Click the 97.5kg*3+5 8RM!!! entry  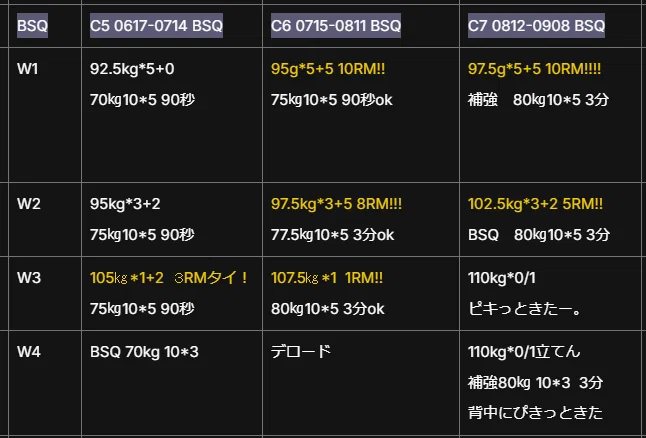pos(336,204)
